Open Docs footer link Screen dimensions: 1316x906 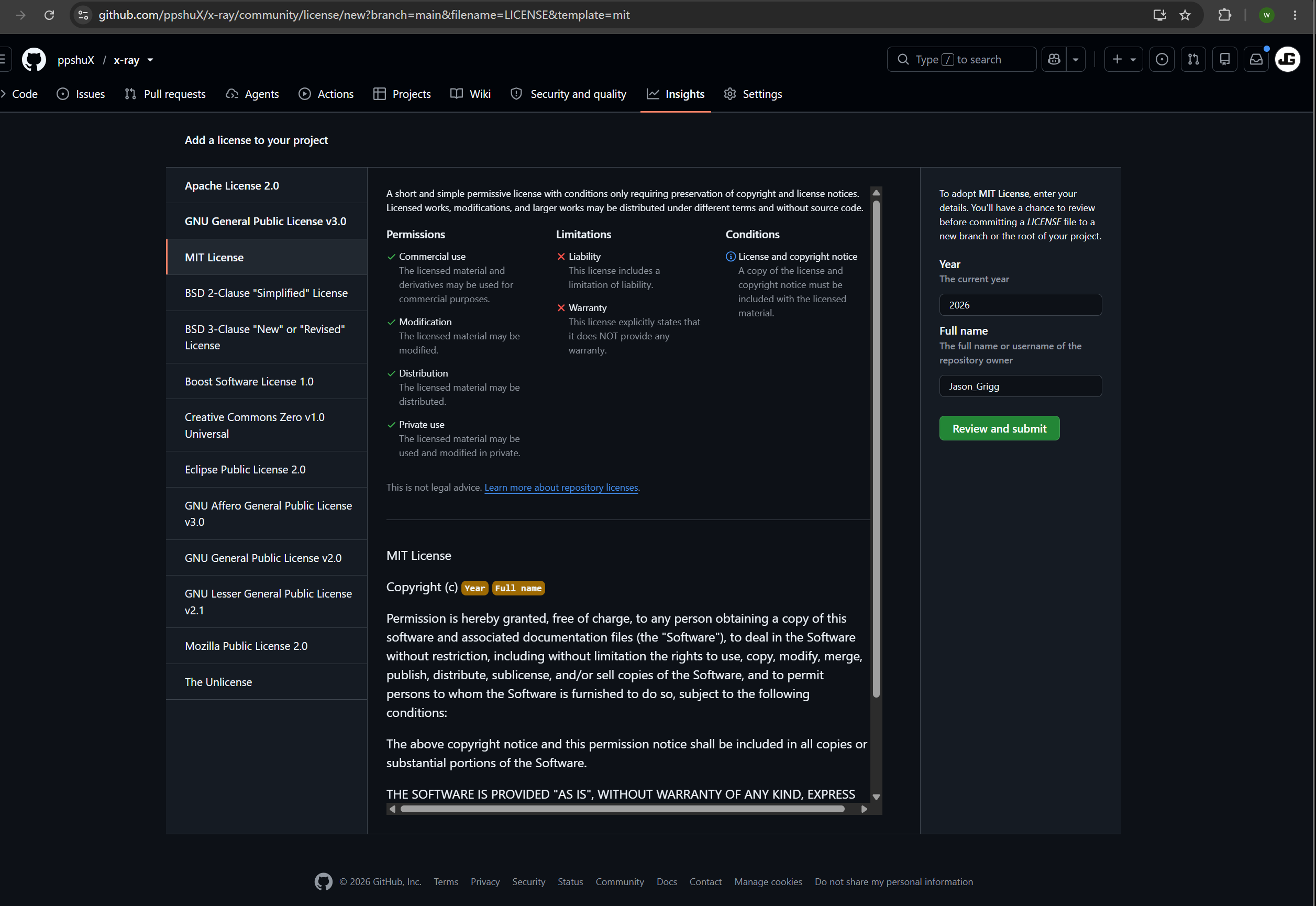click(x=666, y=881)
